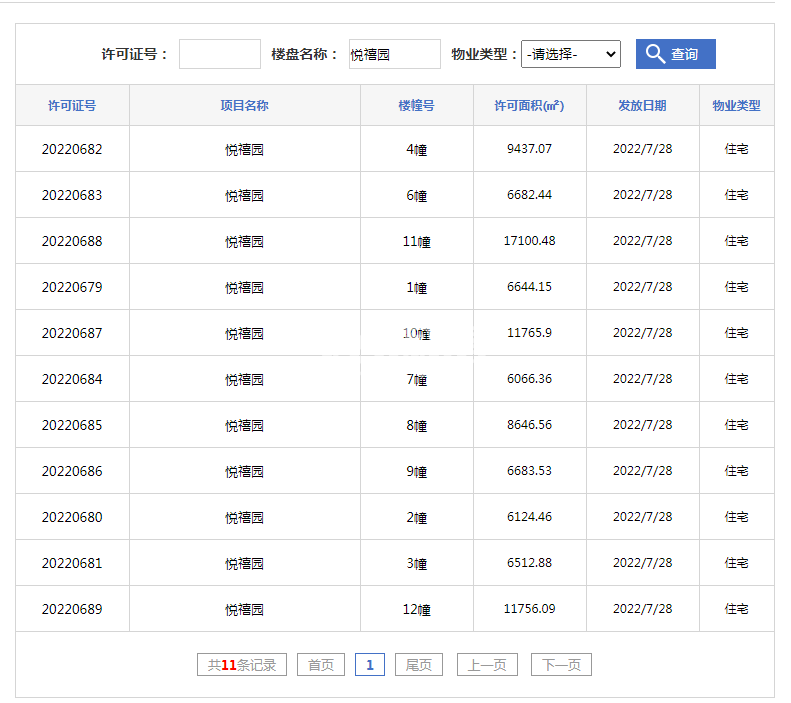
Task: Click area value 6682.44
Action: (x=529, y=195)
